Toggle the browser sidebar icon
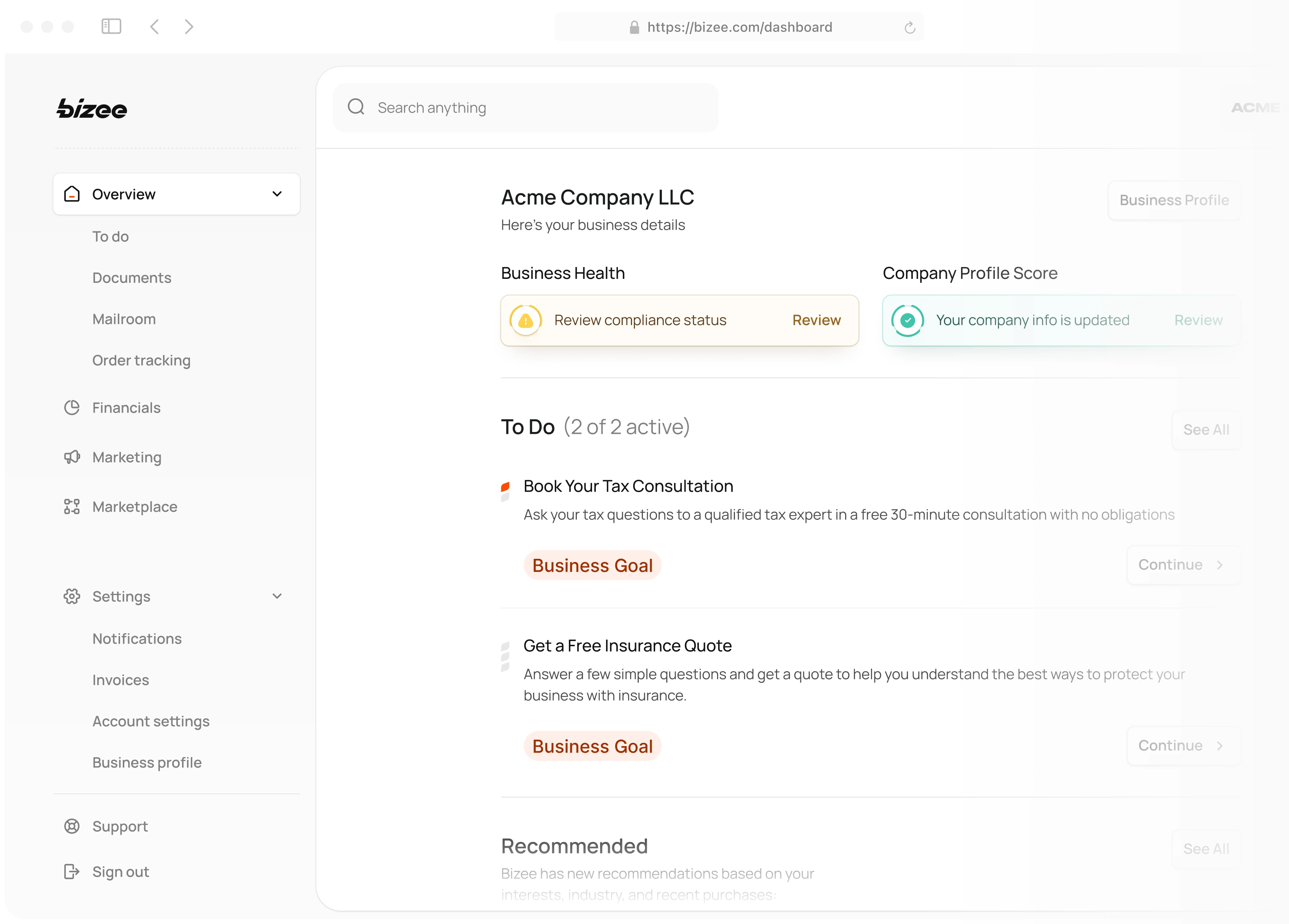1289x924 pixels. point(112,26)
